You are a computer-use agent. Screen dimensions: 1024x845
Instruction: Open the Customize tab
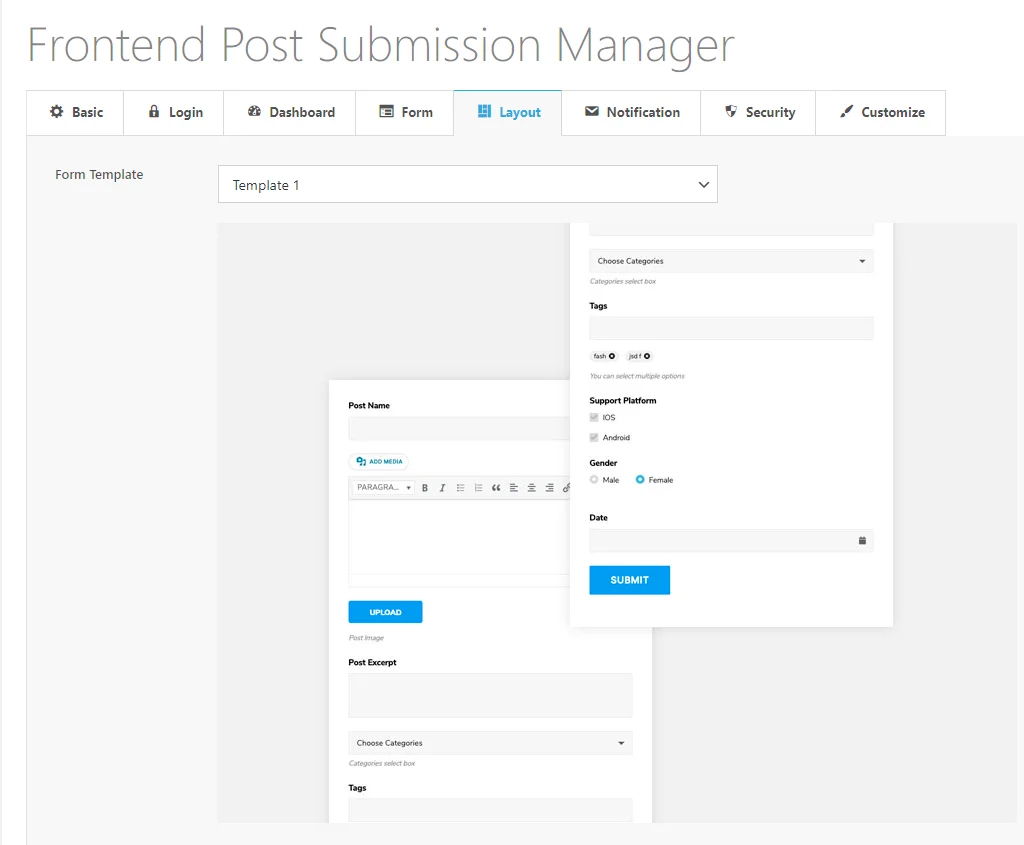tap(881, 112)
